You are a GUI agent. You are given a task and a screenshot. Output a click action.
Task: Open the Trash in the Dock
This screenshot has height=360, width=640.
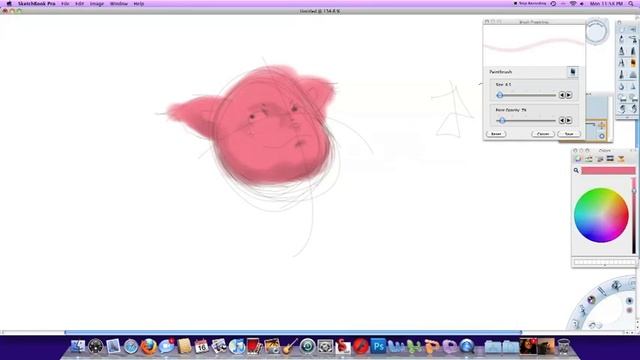564,347
